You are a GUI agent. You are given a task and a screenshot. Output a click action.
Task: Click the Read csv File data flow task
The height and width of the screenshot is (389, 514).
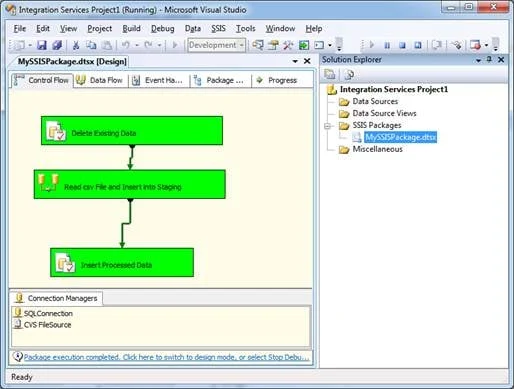[130, 184]
